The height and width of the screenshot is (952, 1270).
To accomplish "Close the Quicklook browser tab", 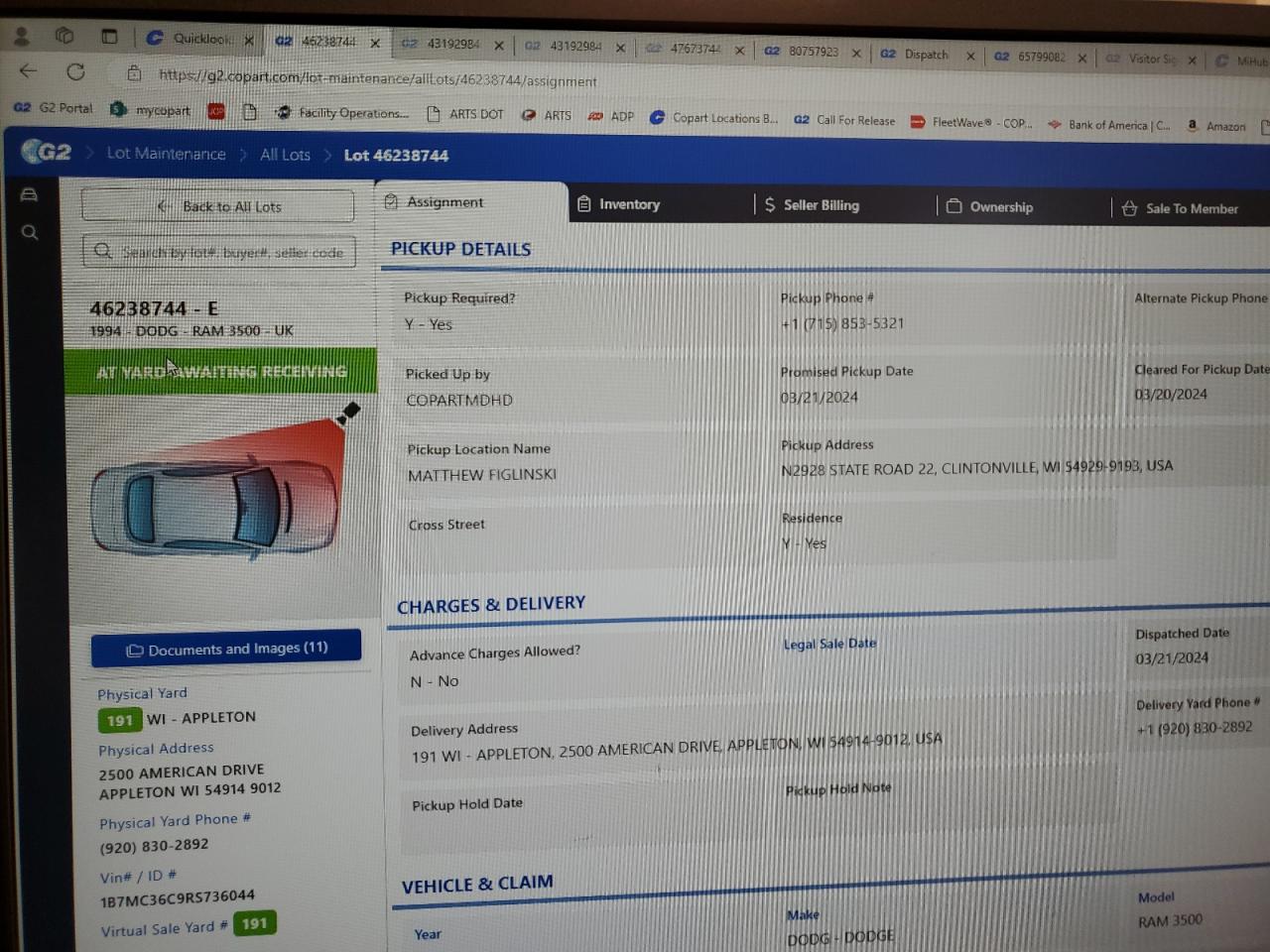I will click(249, 41).
